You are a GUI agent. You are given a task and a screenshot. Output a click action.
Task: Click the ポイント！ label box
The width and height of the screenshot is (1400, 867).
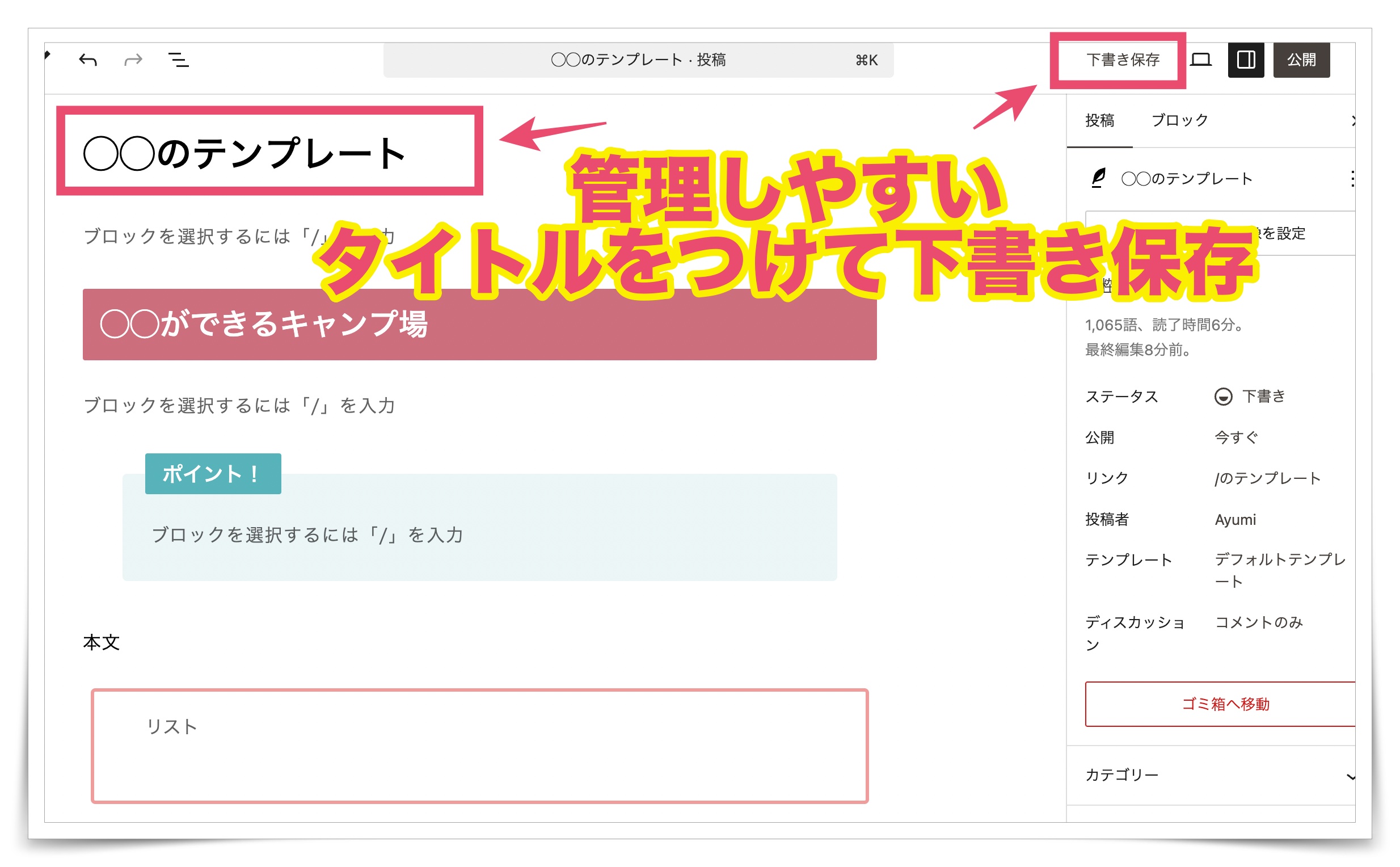(213, 474)
